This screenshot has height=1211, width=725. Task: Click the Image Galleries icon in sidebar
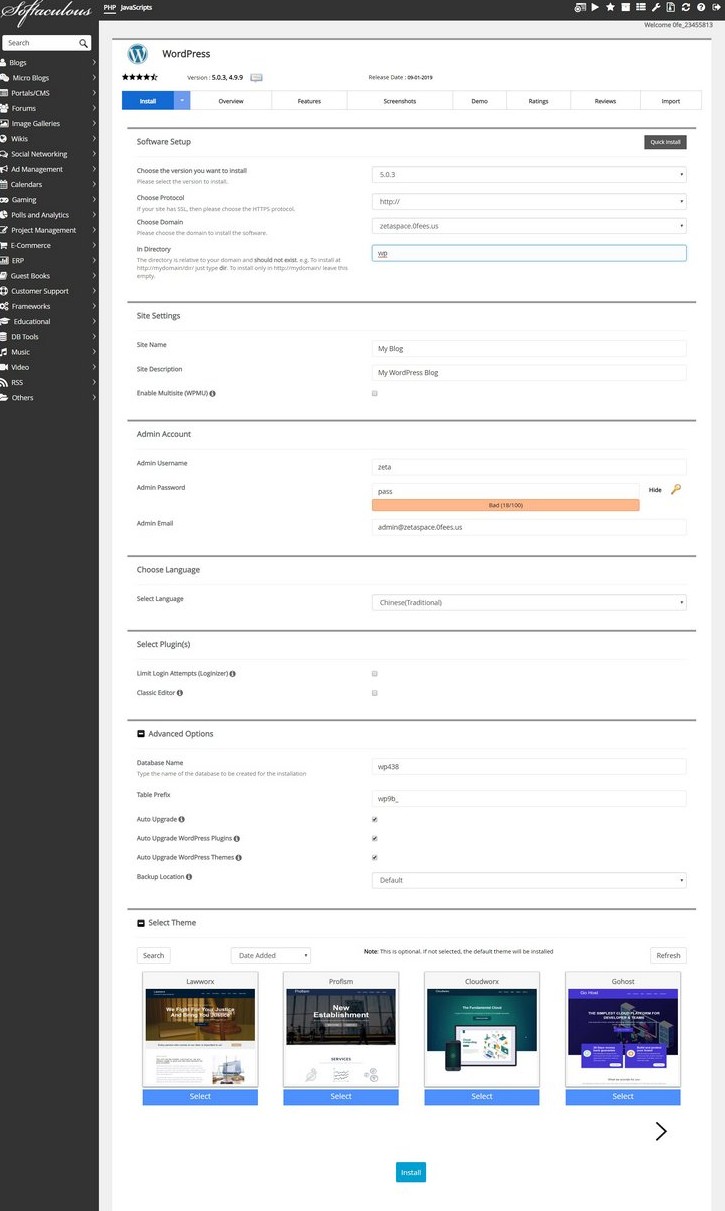pyautogui.click(x=5, y=123)
